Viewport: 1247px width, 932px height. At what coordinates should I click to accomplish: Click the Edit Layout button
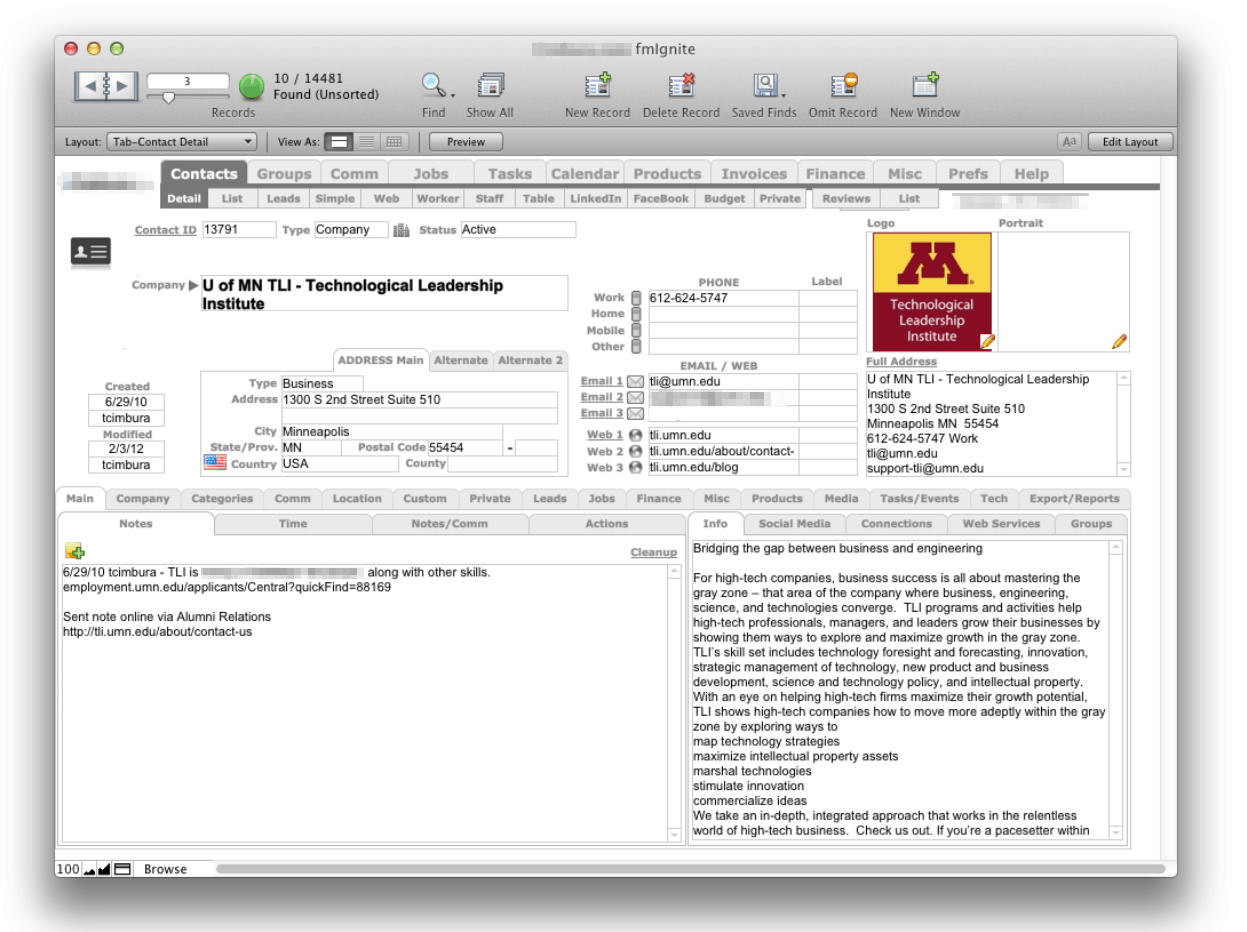click(1130, 142)
